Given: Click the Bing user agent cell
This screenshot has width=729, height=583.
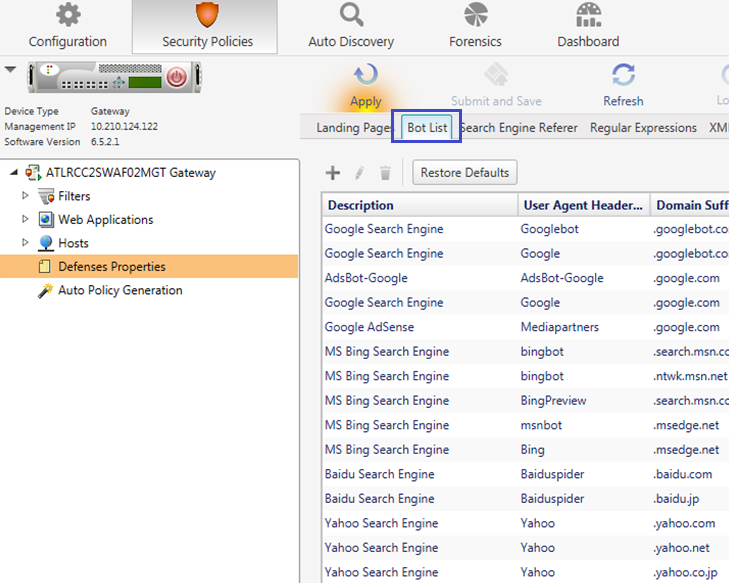Looking at the screenshot, I should pos(532,450).
